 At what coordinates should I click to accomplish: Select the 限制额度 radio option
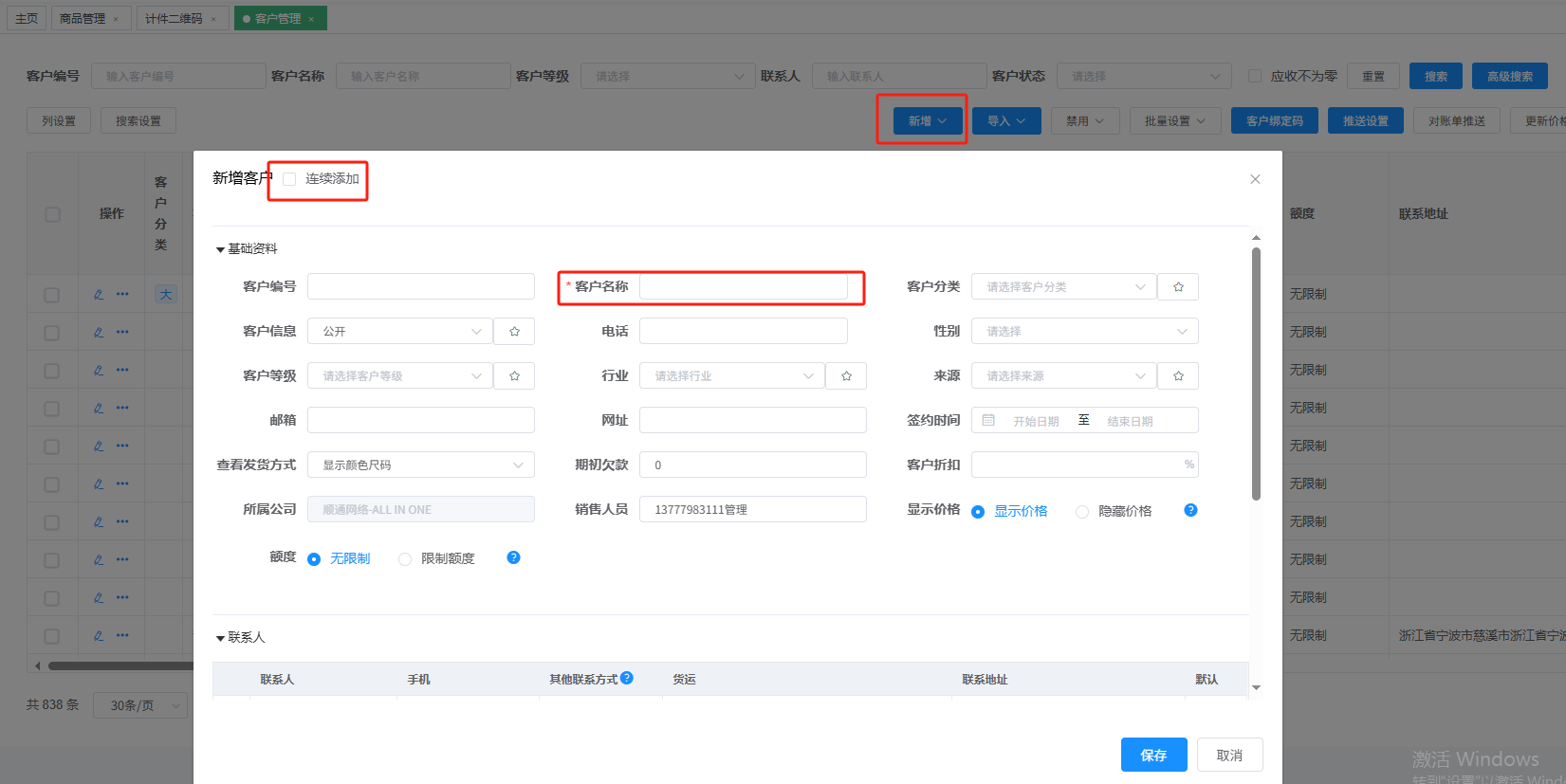point(405,559)
